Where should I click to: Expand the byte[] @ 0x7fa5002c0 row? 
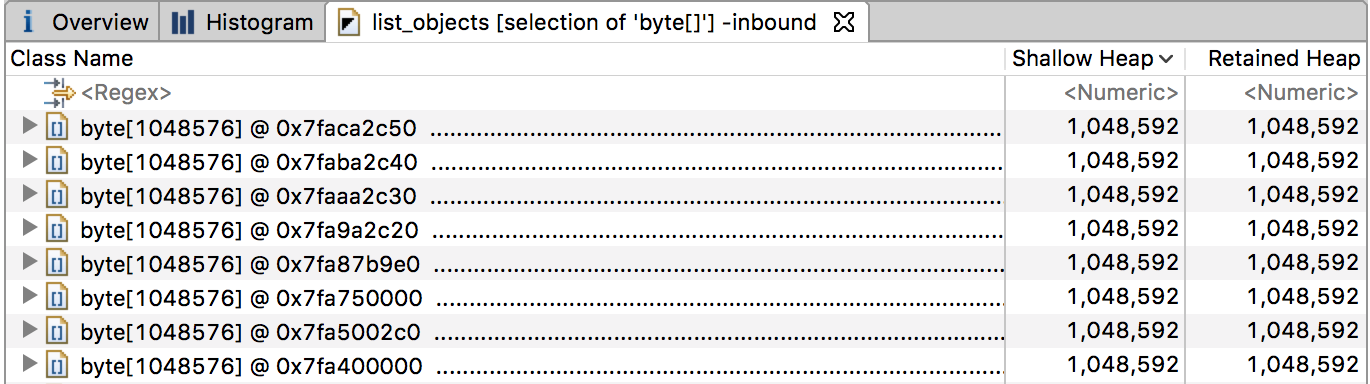point(30,330)
